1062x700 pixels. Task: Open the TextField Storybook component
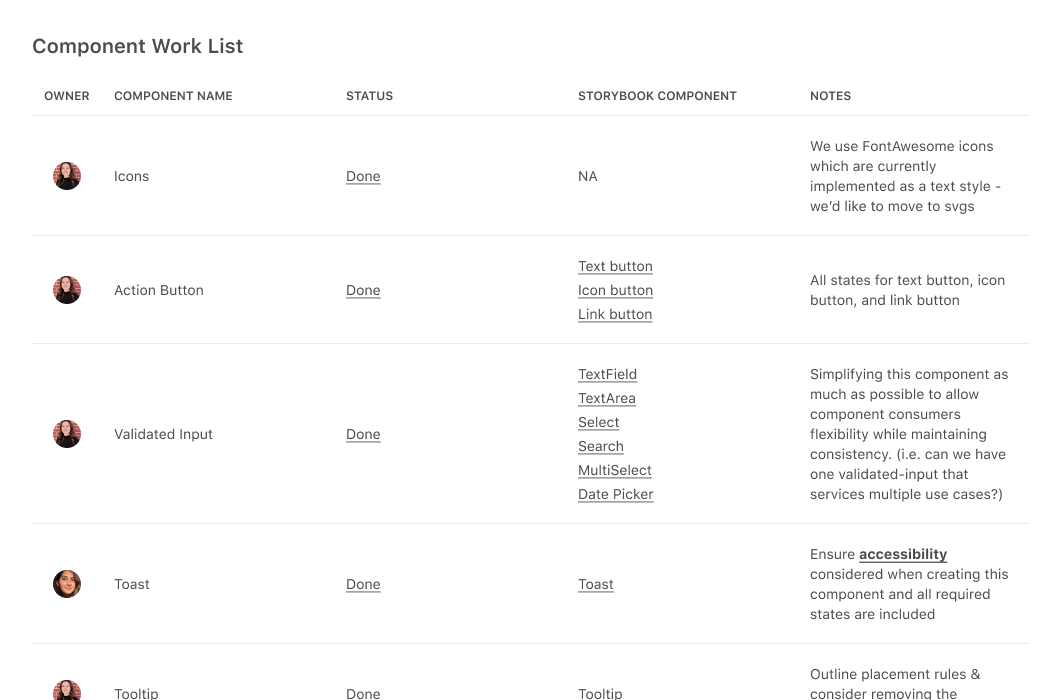coord(607,374)
